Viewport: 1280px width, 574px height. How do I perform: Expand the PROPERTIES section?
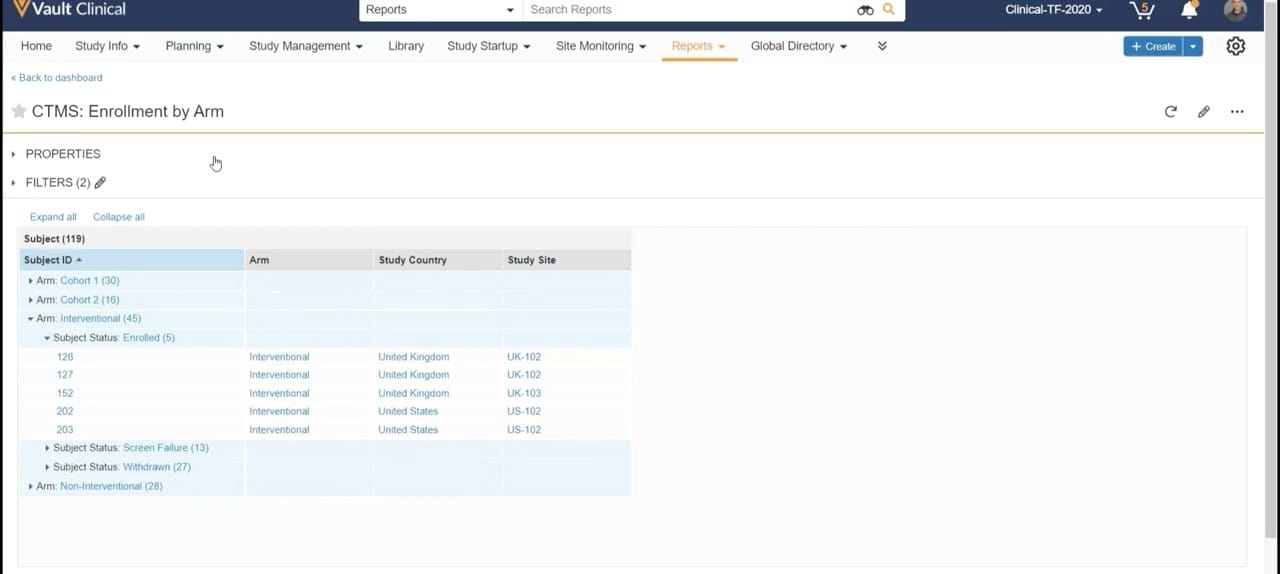(x=13, y=154)
